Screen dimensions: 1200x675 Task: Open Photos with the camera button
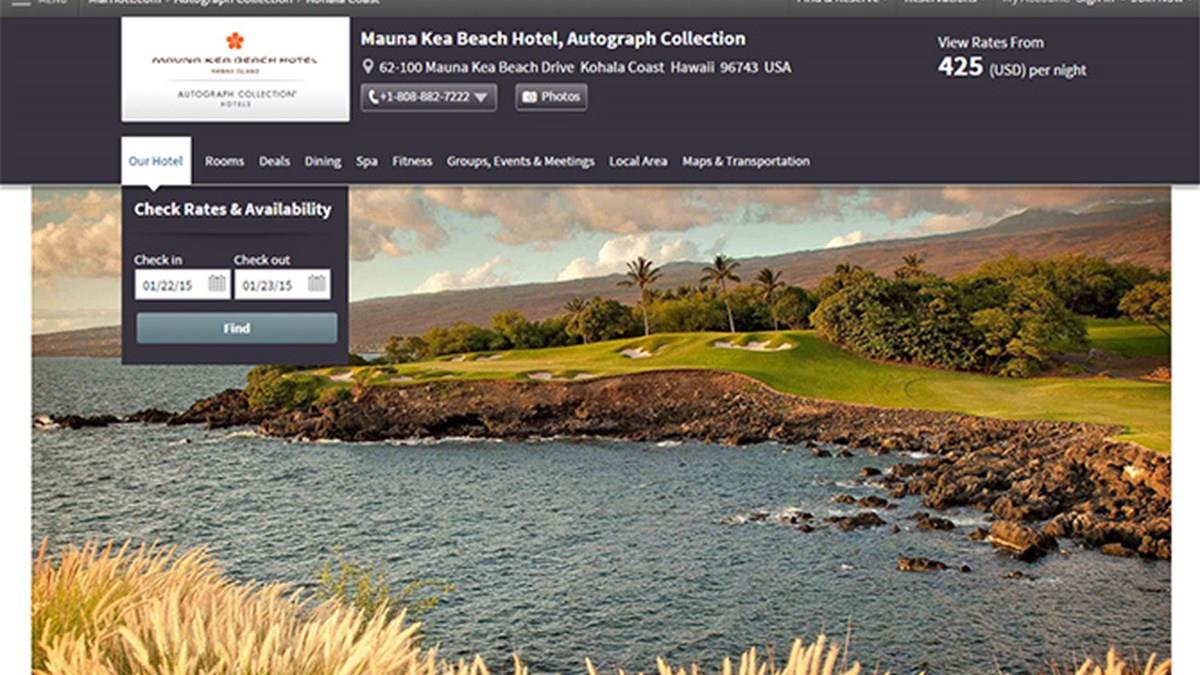551,97
